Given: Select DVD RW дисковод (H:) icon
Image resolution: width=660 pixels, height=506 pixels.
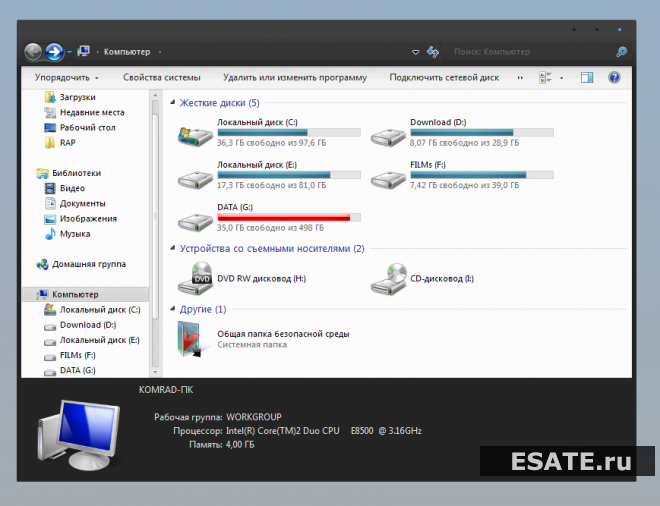Looking at the screenshot, I should [195, 278].
